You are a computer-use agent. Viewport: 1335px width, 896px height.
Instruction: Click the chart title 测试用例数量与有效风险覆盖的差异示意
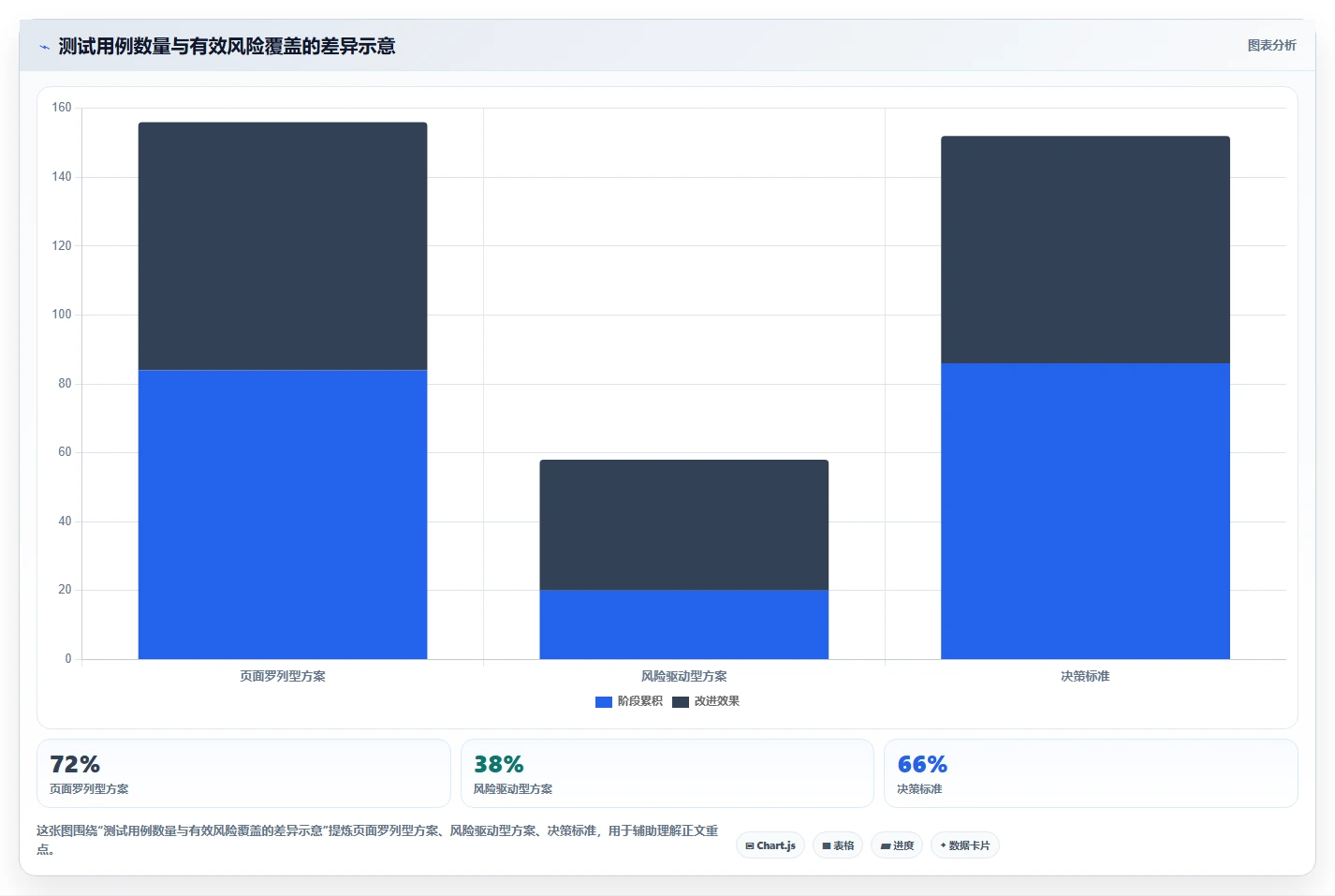[227, 46]
